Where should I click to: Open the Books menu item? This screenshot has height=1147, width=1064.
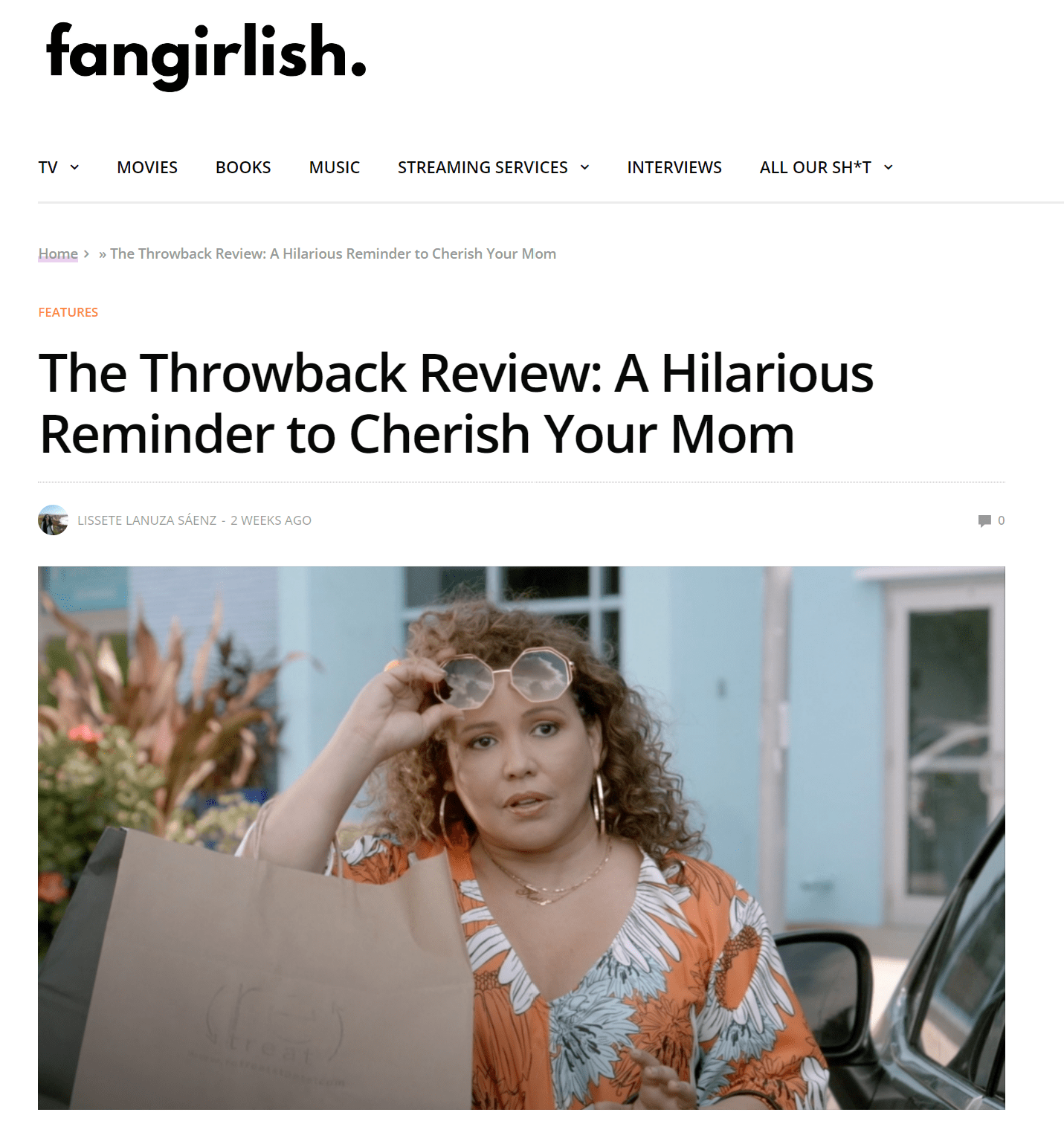tap(243, 167)
